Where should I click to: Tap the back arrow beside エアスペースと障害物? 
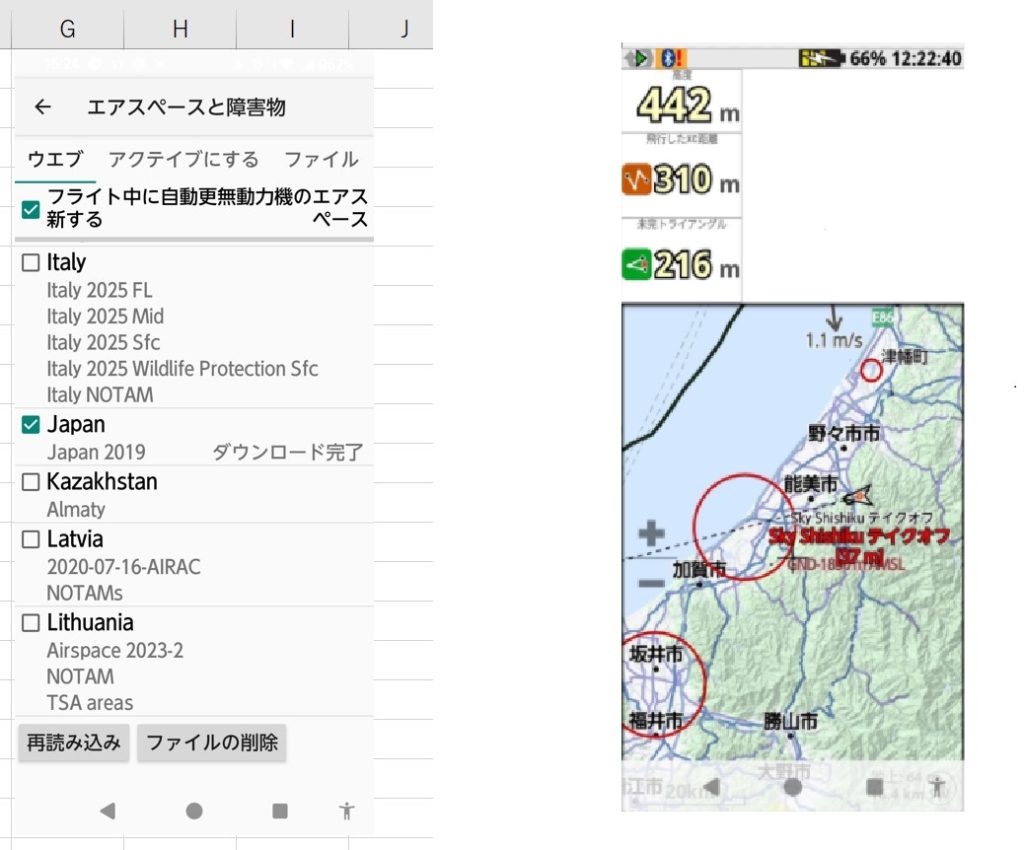tap(42, 107)
